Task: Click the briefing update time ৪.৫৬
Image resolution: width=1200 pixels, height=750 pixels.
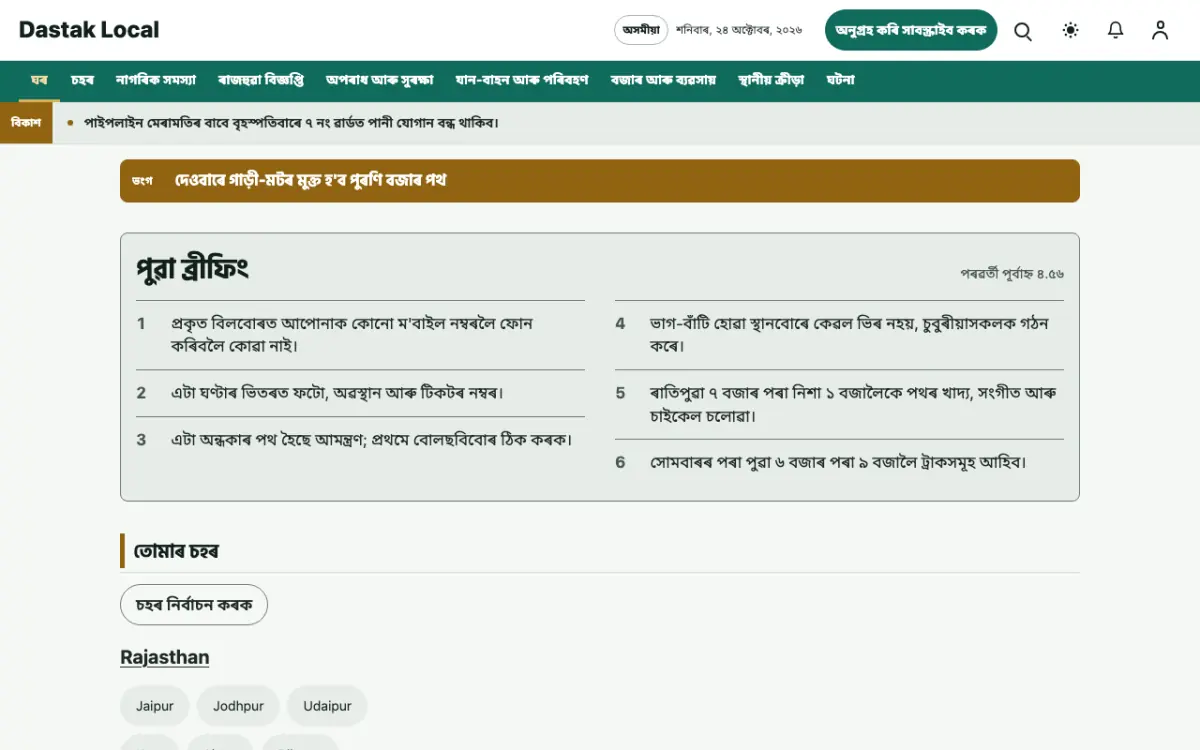Action: point(1012,273)
